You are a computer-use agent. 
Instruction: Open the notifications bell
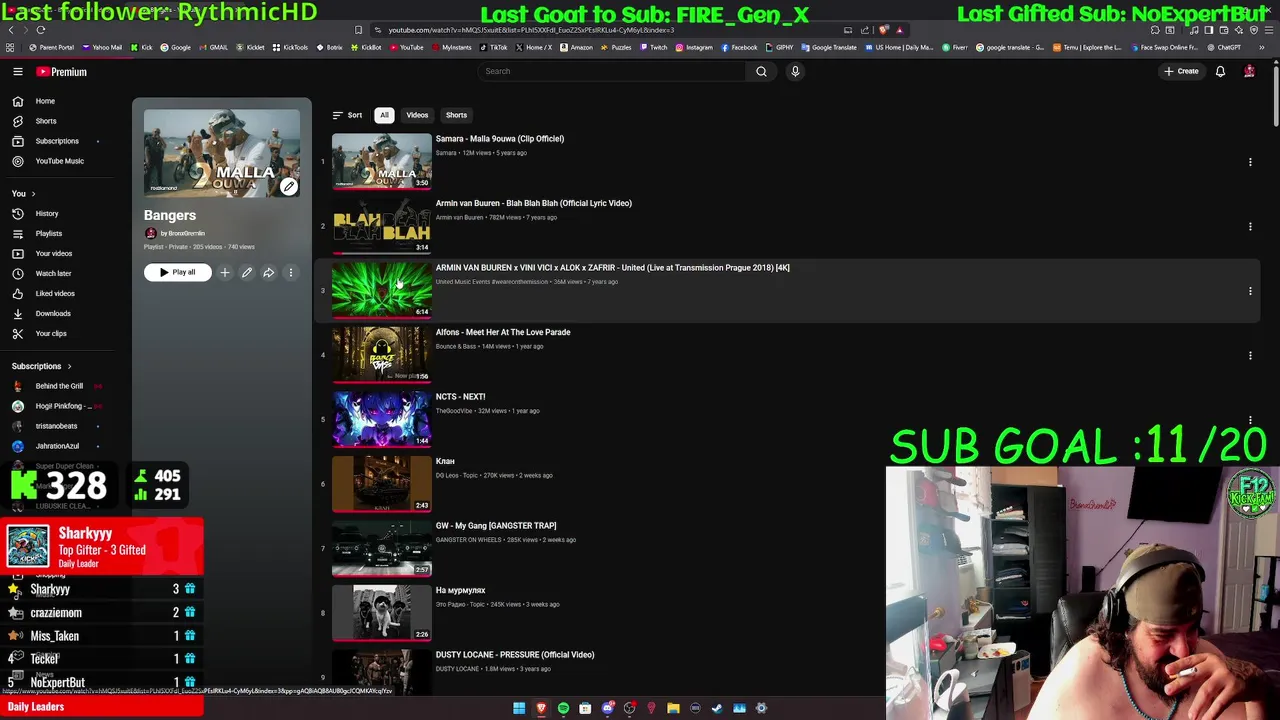(x=1220, y=71)
